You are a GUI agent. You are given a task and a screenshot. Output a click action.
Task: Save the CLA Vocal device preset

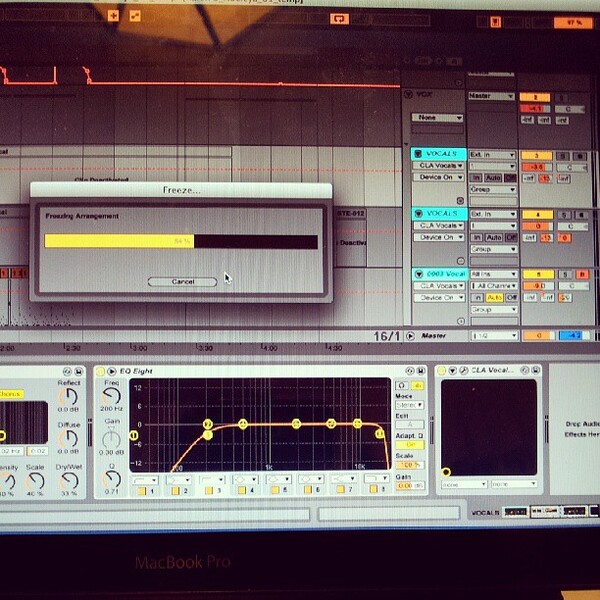536,370
